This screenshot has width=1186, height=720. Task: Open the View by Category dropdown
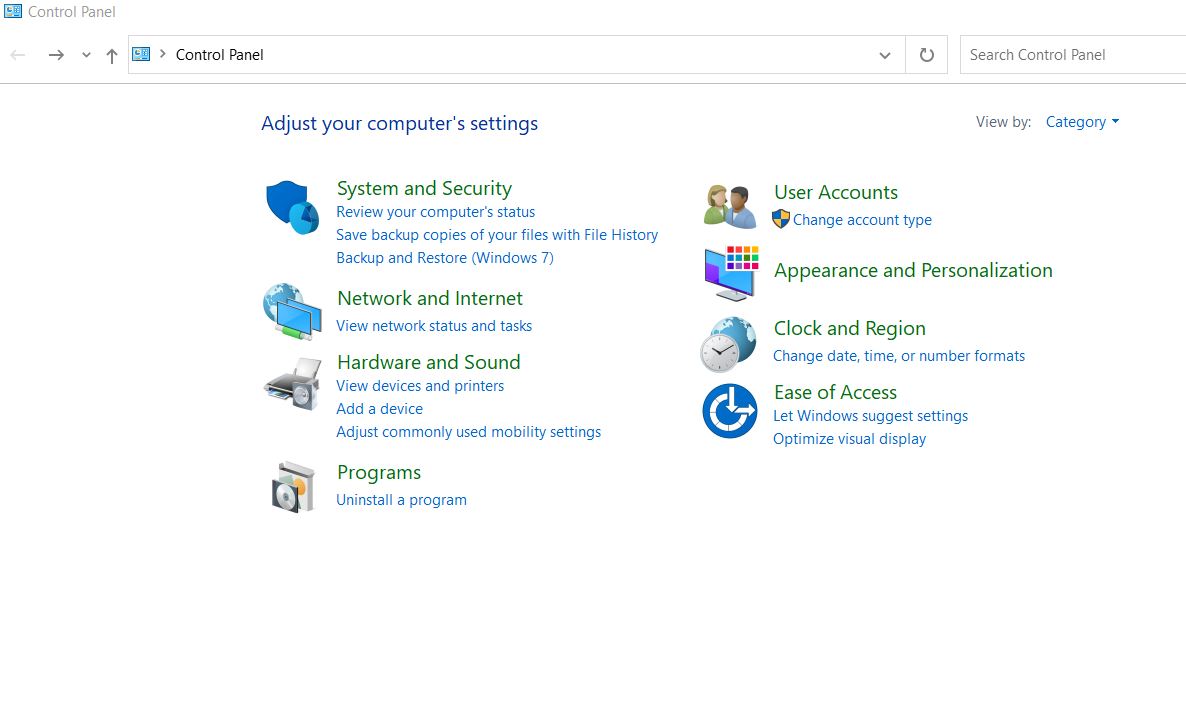click(x=1082, y=122)
